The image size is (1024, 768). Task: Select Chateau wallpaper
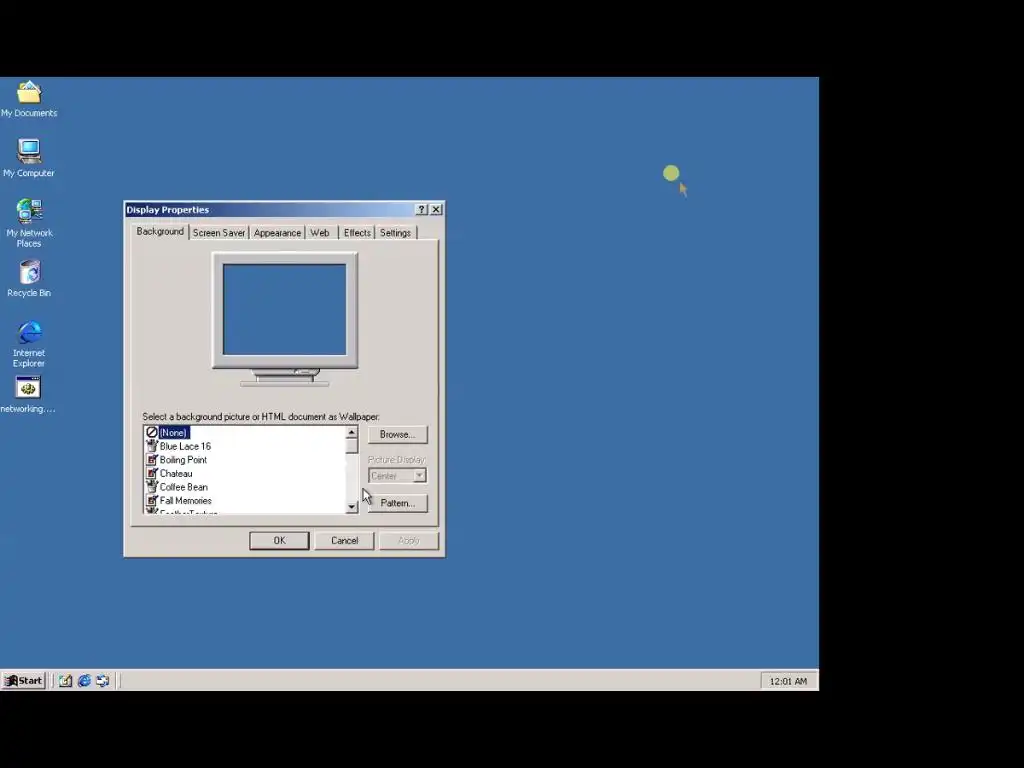point(176,473)
